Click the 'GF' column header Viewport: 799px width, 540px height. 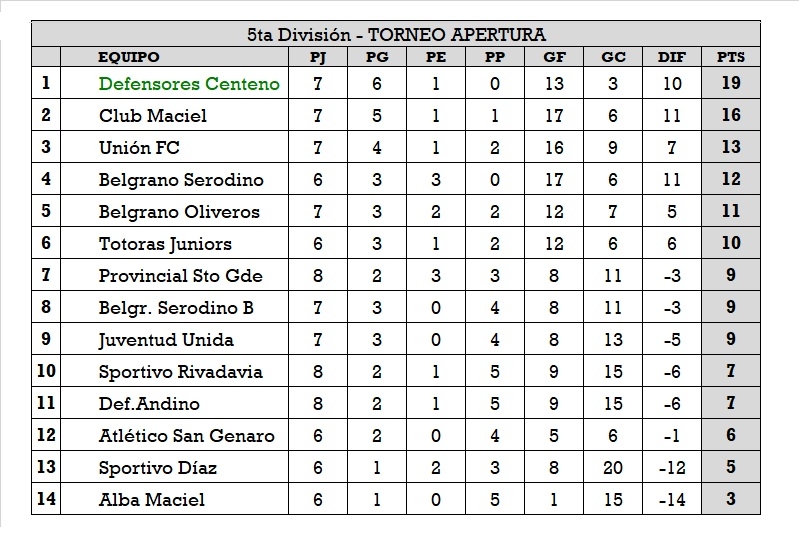click(554, 57)
